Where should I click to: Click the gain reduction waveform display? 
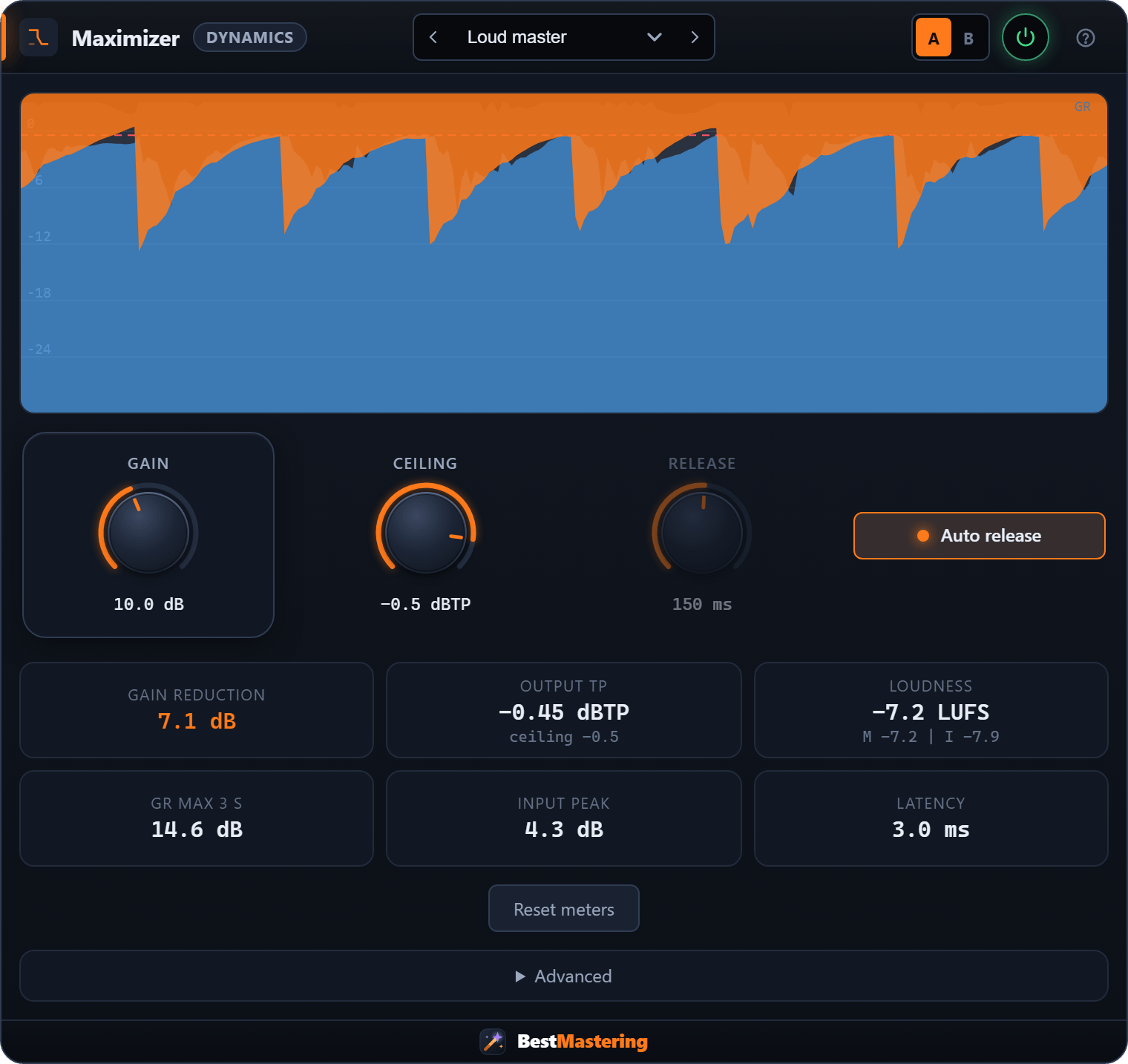(x=564, y=253)
